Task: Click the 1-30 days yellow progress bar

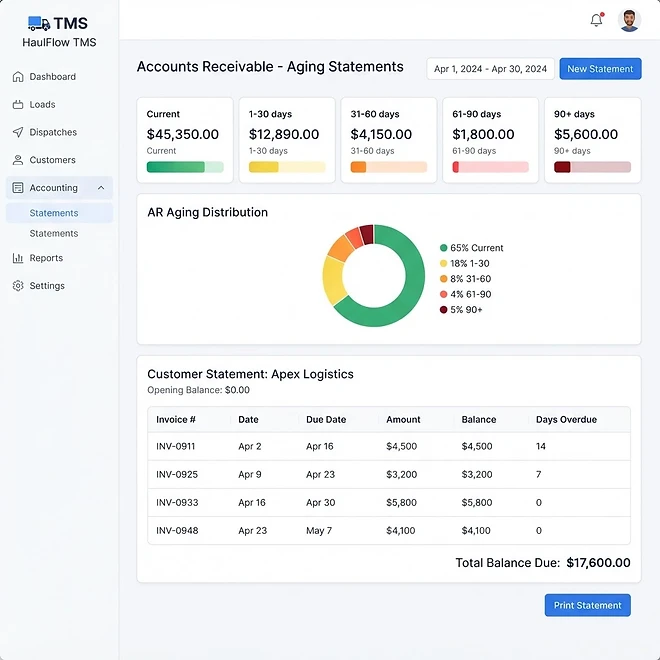Action: tap(287, 167)
